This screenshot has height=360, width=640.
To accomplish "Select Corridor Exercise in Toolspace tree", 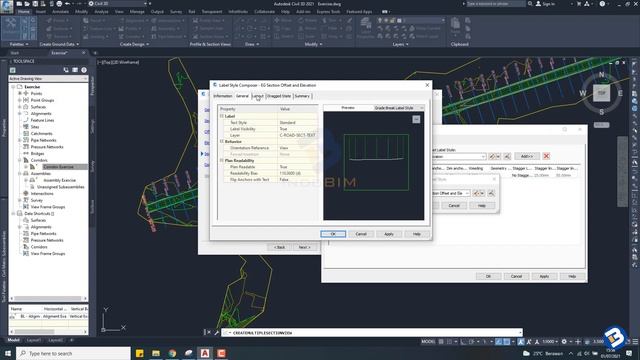I will pyautogui.click(x=58, y=167).
